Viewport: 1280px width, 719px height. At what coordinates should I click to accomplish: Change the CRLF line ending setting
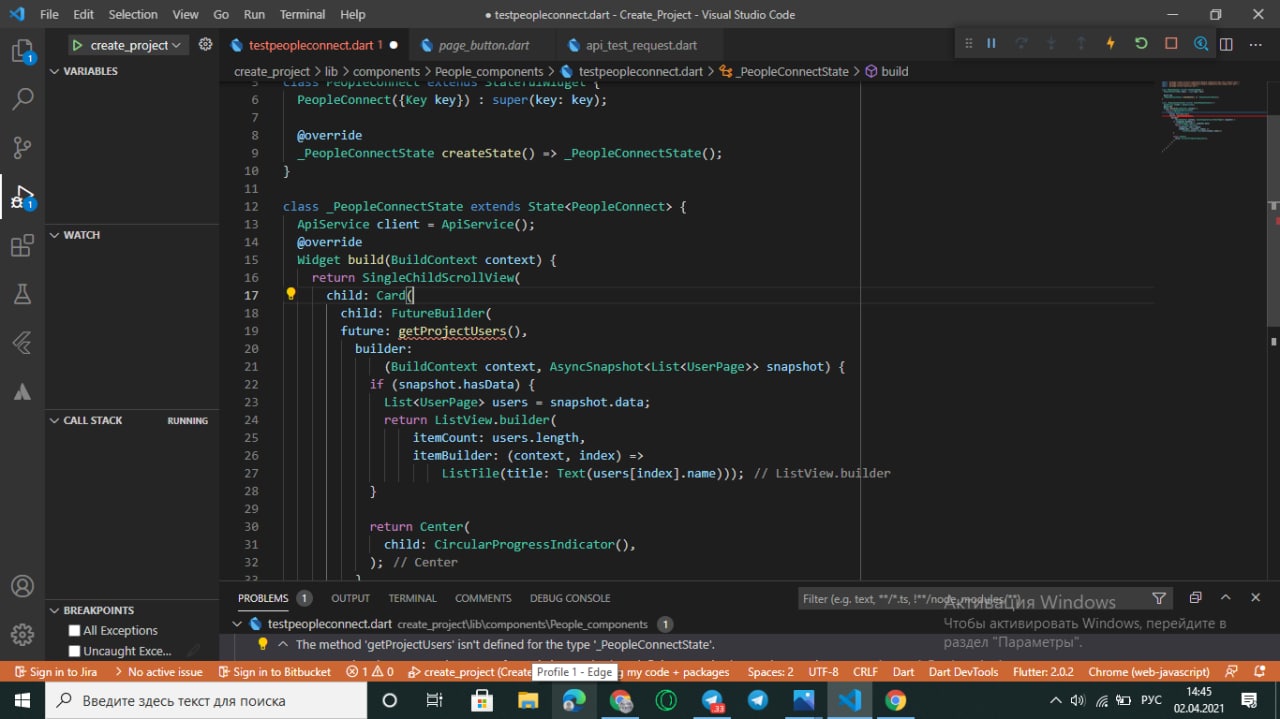pyautogui.click(x=865, y=672)
